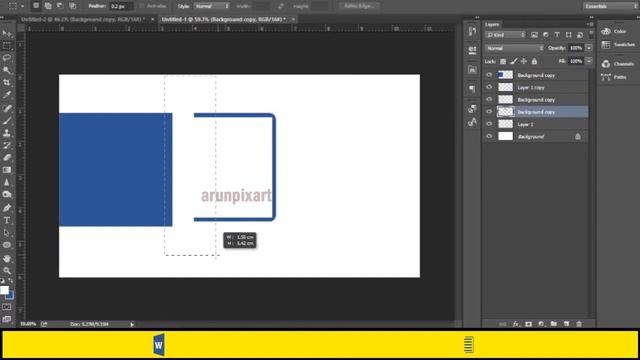Open the Swatches panel
This screenshot has width=640, height=360.
pos(618,44)
